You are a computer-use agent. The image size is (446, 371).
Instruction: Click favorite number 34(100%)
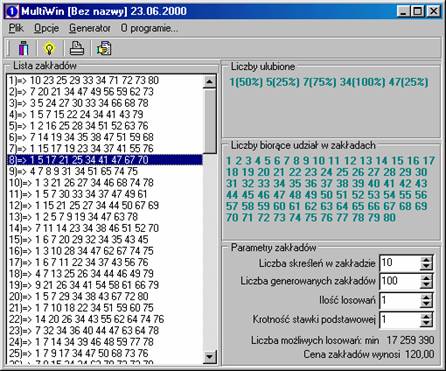click(x=362, y=82)
